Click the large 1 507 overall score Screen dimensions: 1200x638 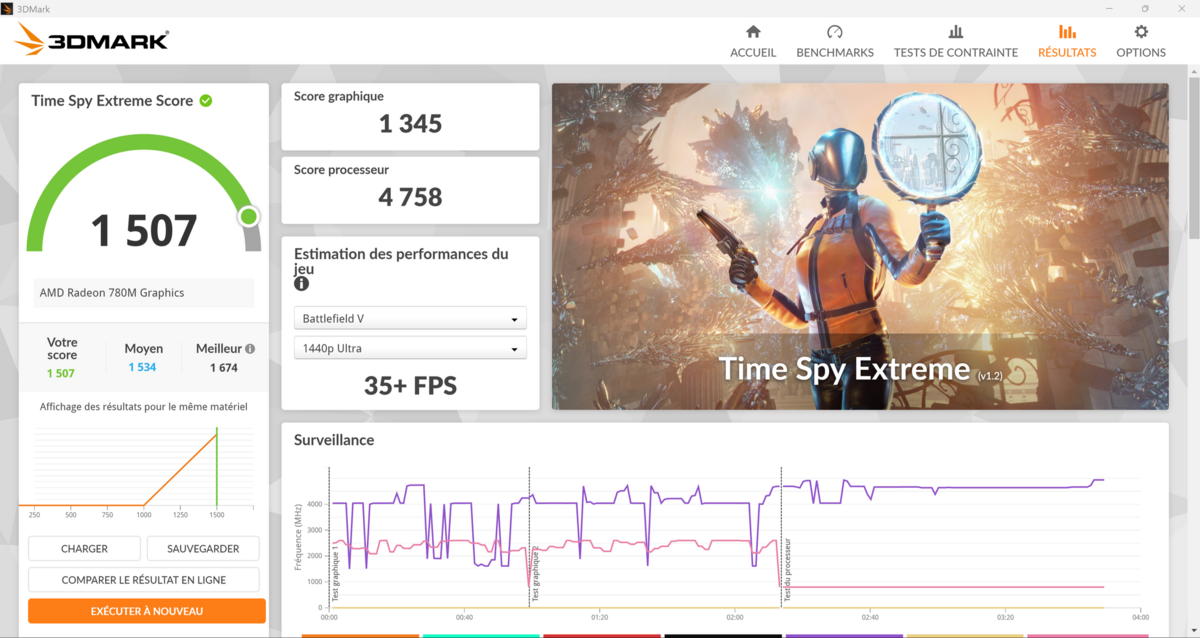point(144,230)
